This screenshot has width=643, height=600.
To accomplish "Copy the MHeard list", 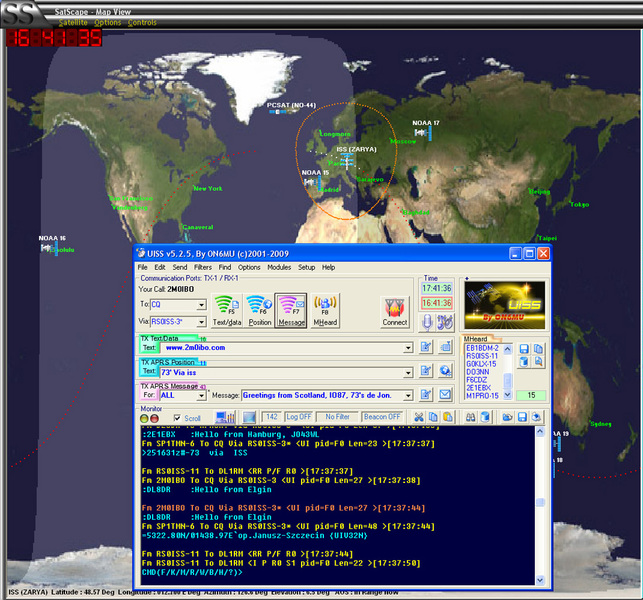I will coord(538,349).
